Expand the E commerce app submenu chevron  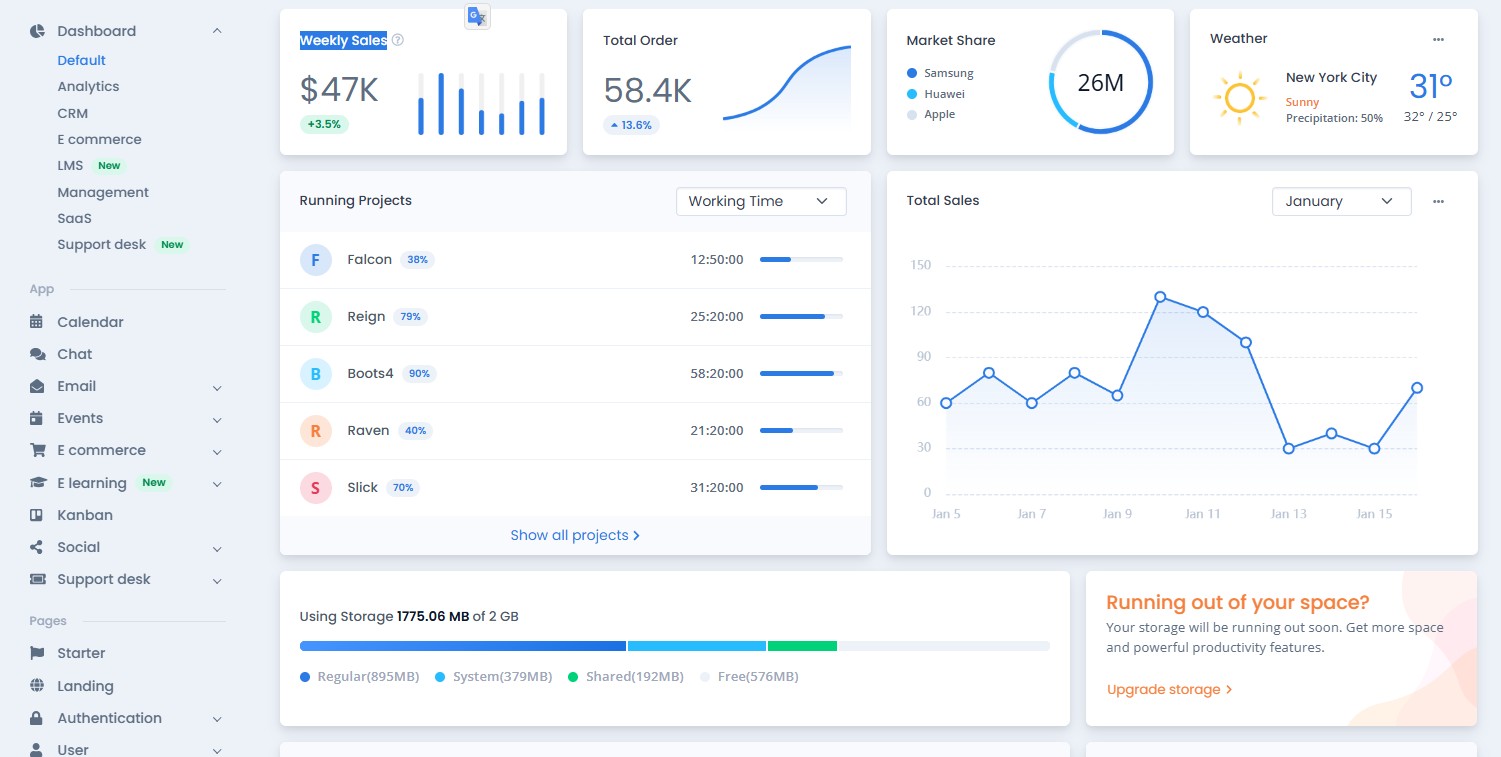point(217,451)
